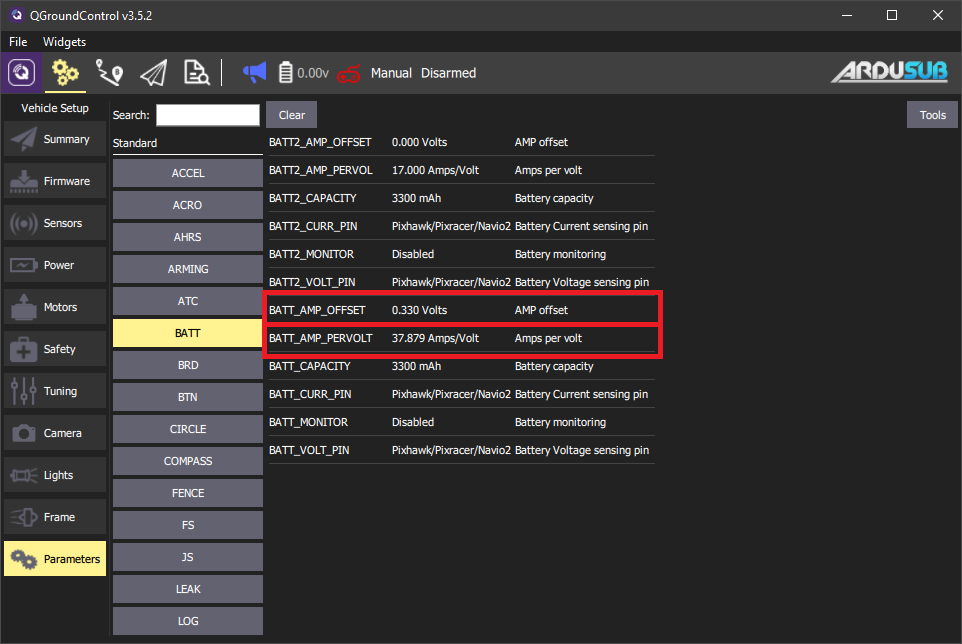Open the BATT2_CAPACITY parameter row
The image size is (962, 644).
click(x=461, y=198)
